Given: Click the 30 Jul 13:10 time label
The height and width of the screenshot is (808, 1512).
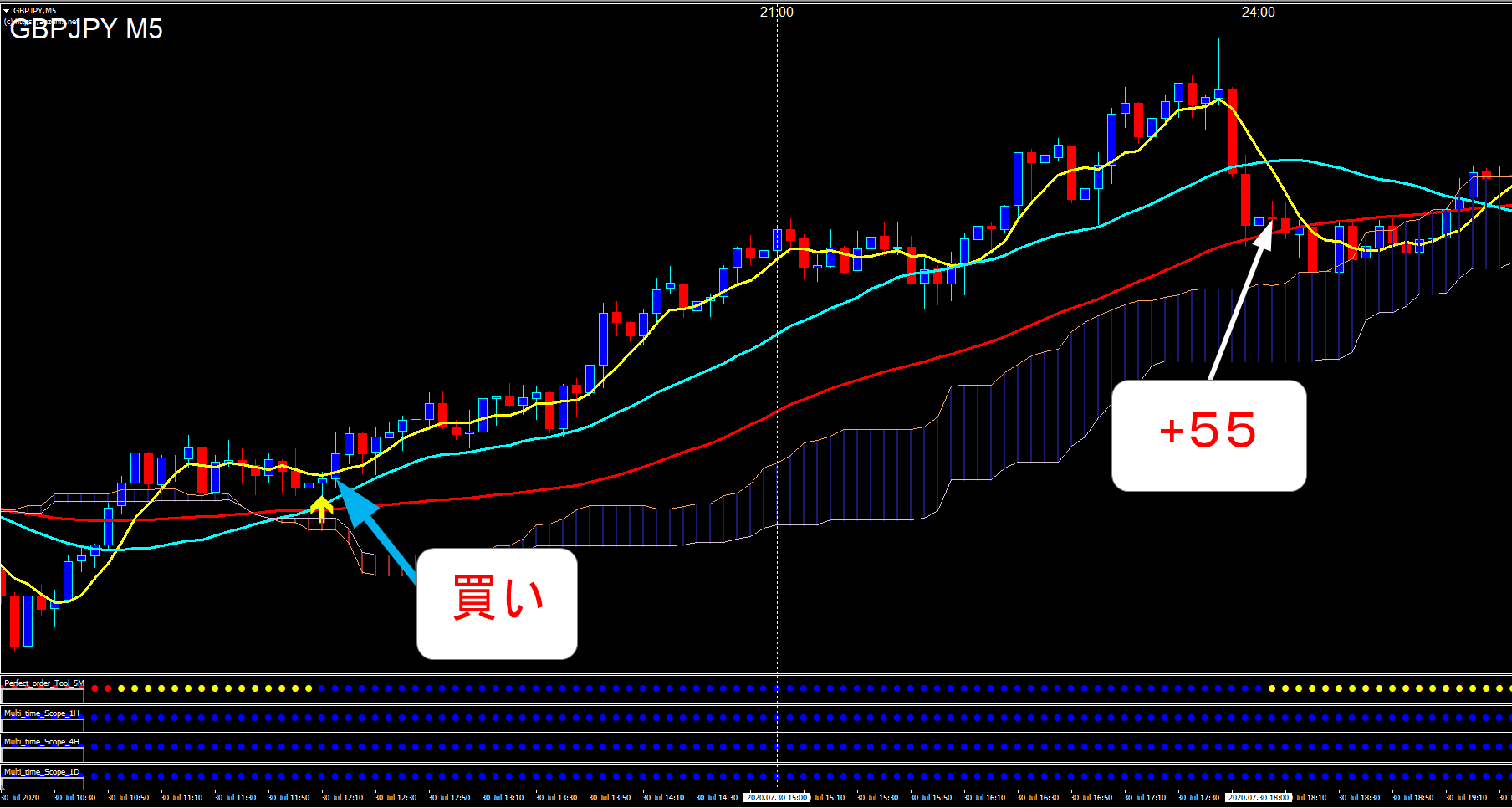Looking at the screenshot, I should coord(503,798).
